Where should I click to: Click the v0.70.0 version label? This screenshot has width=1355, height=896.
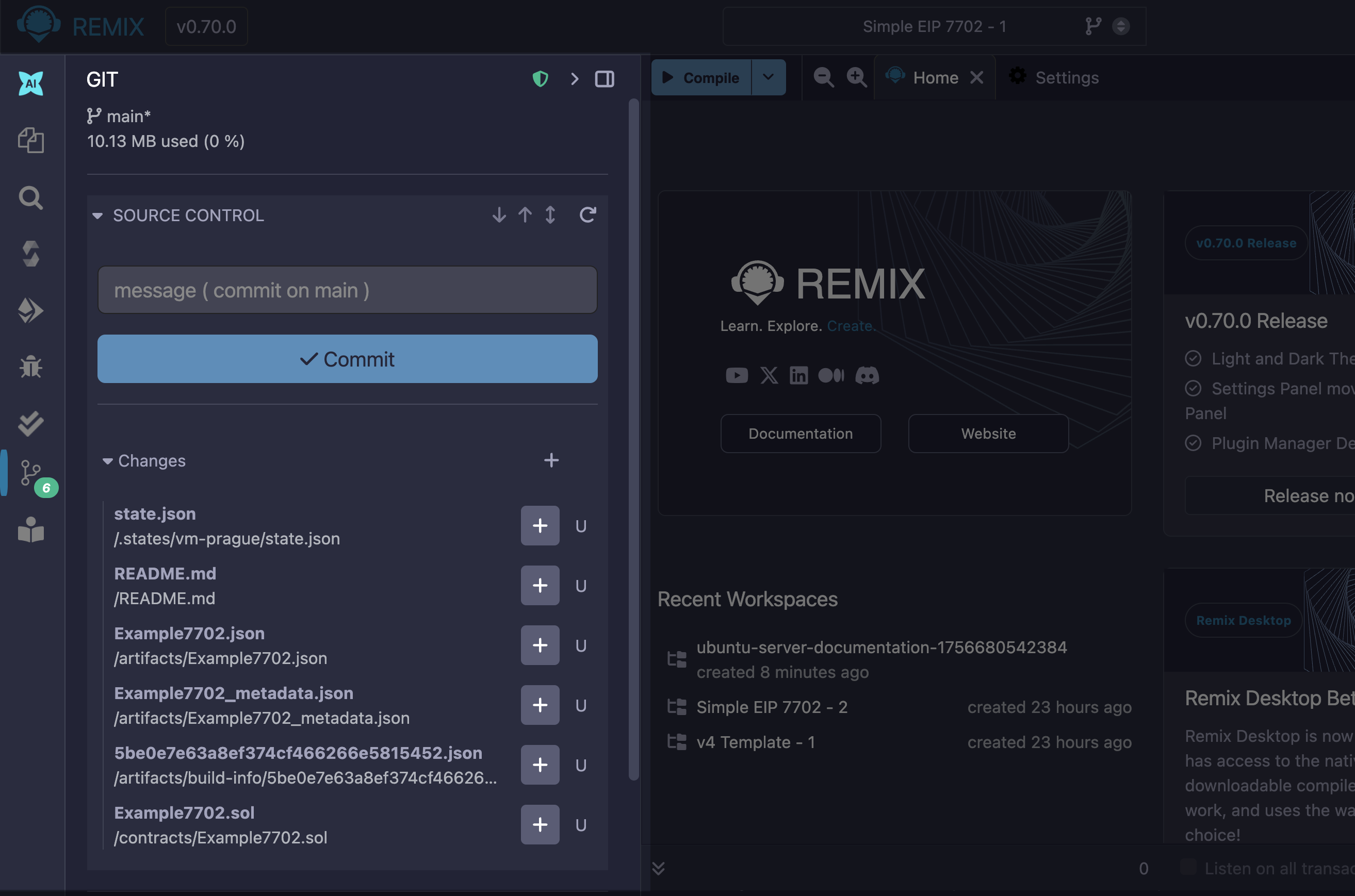pyautogui.click(x=206, y=26)
